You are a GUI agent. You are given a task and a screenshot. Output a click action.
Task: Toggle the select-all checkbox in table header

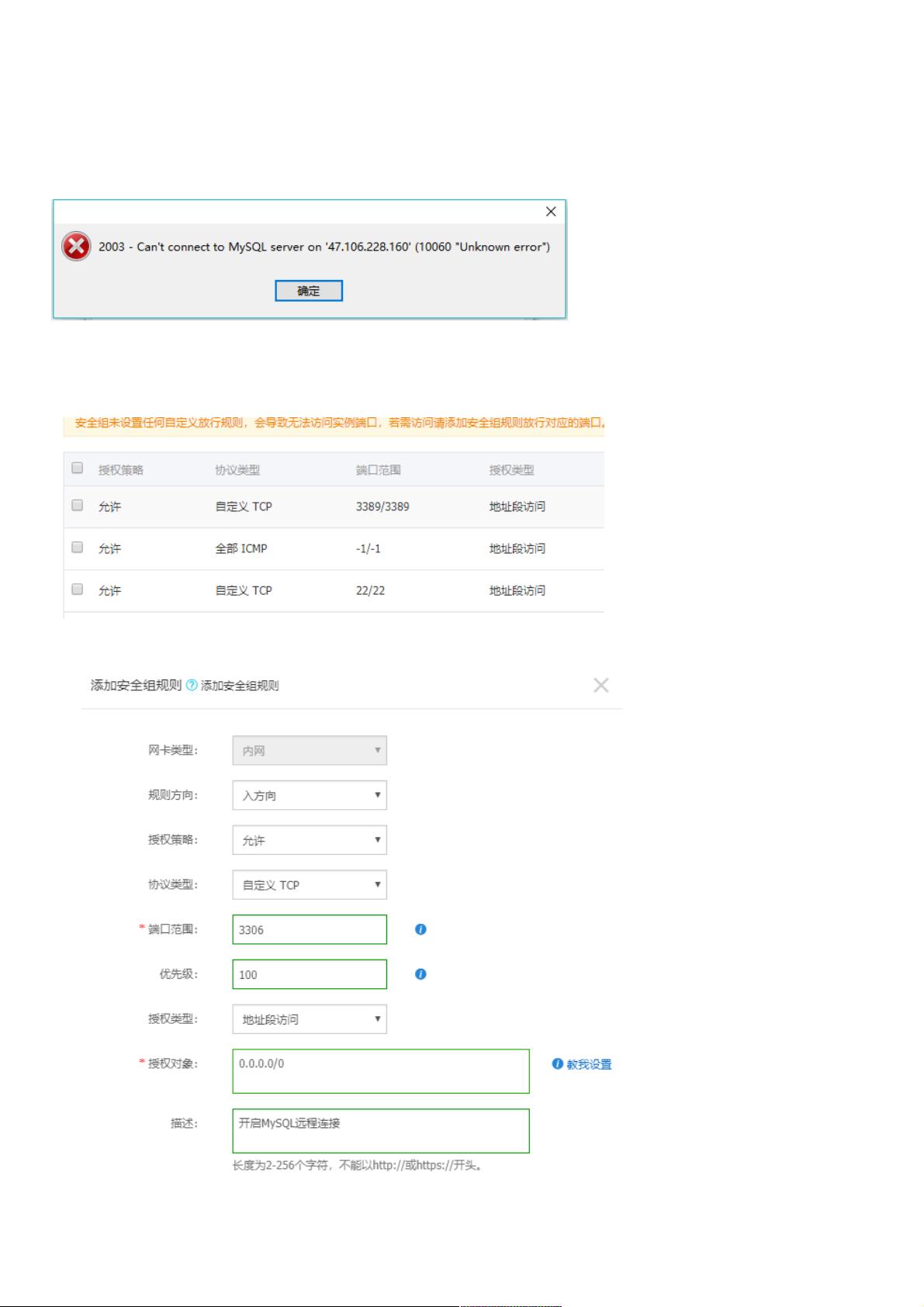coord(78,468)
